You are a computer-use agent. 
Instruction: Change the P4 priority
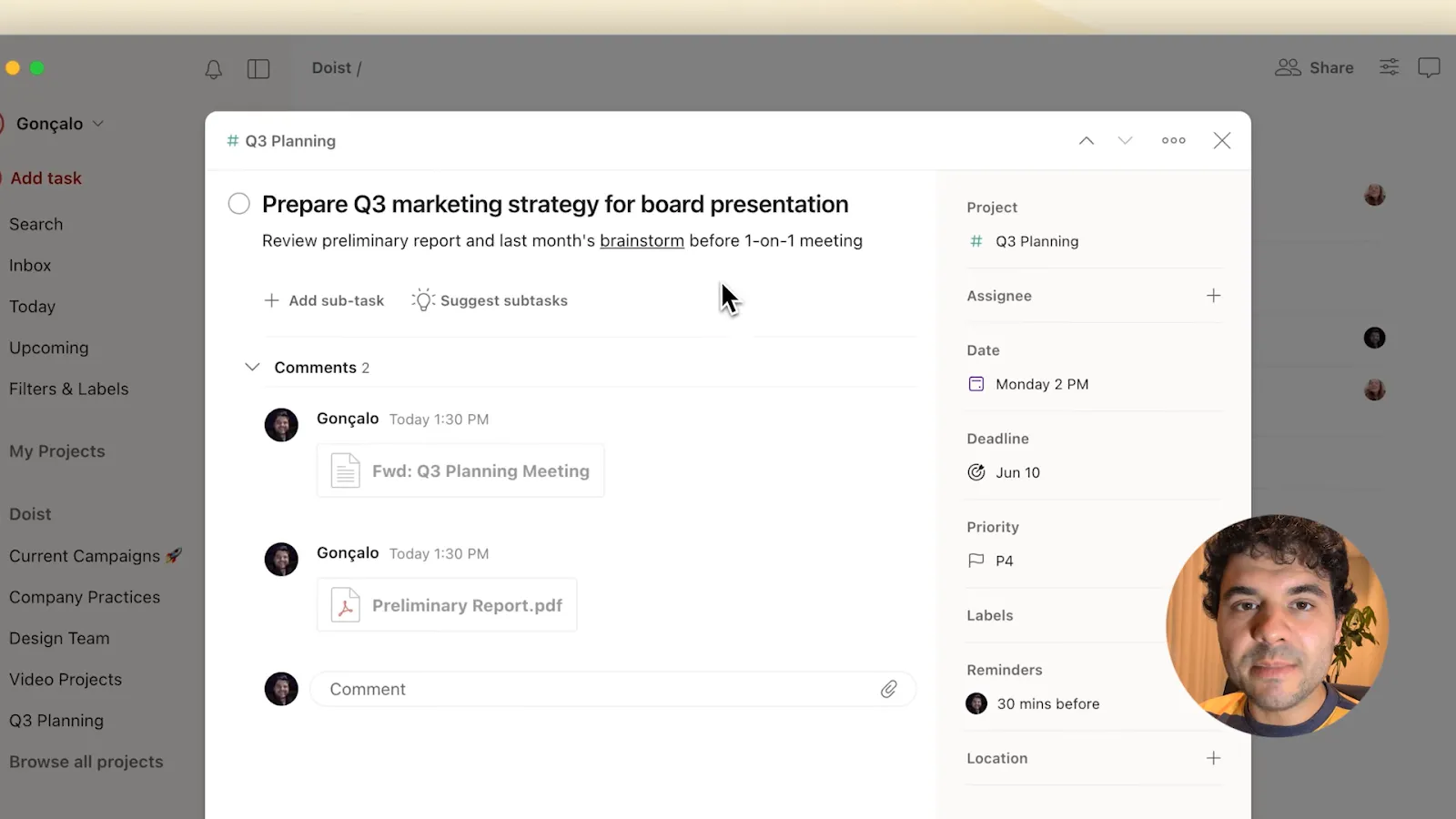tap(1004, 561)
